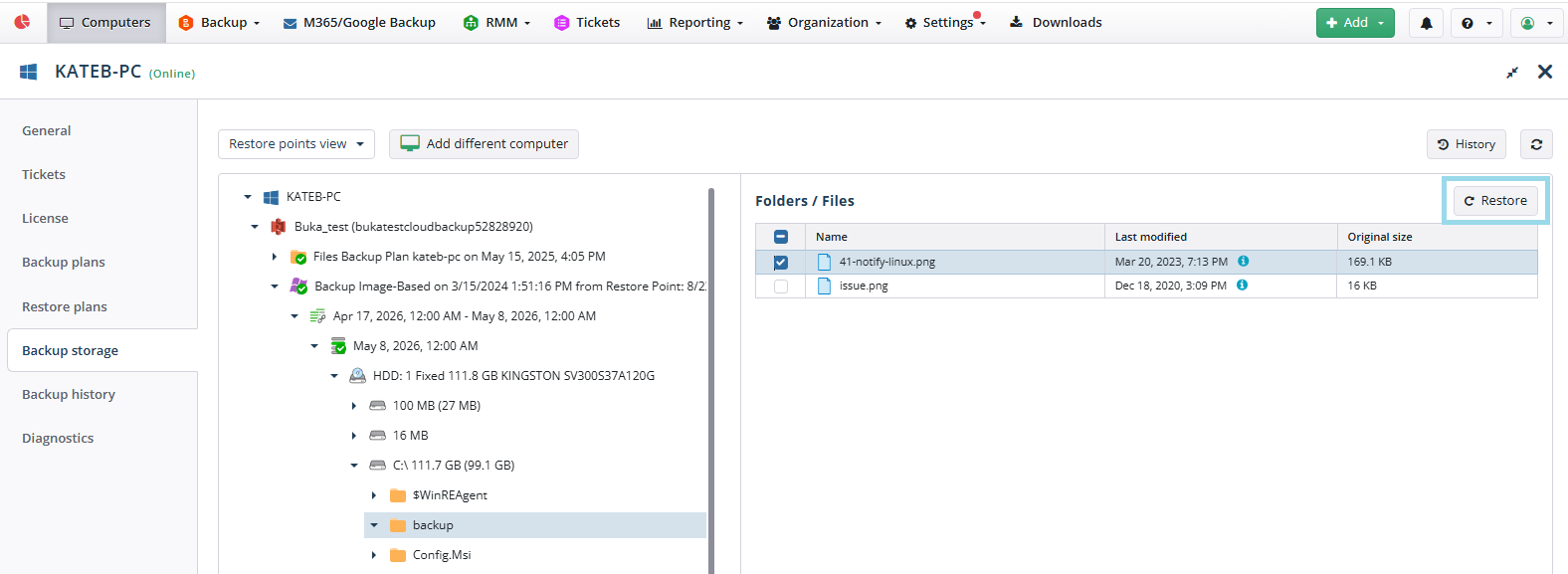The width and height of the screenshot is (1568, 574).
Task: Click the C:\ volume drive icon
Action: coord(377,466)
